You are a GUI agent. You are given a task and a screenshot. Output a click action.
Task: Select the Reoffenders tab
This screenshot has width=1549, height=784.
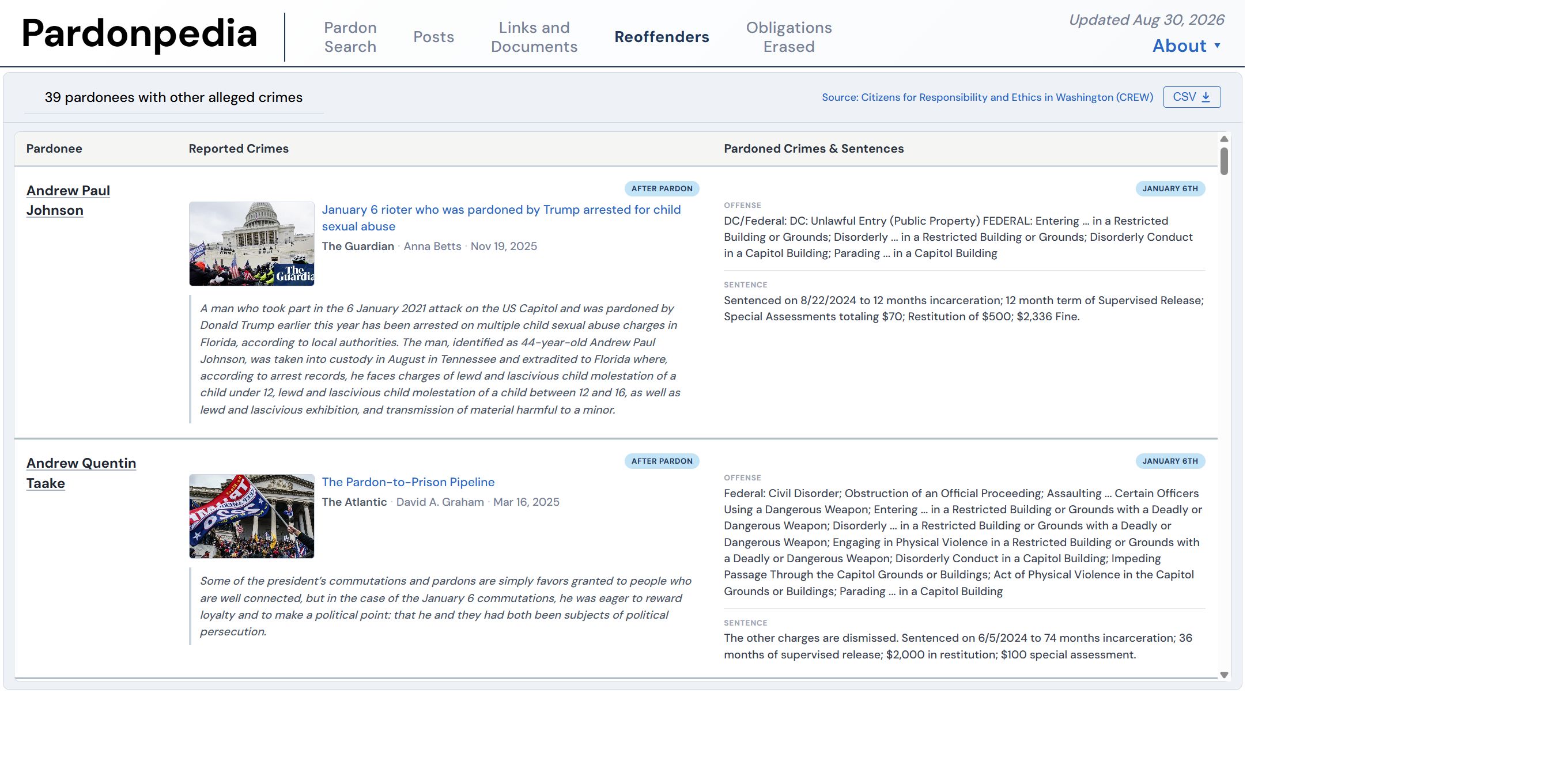662,37
